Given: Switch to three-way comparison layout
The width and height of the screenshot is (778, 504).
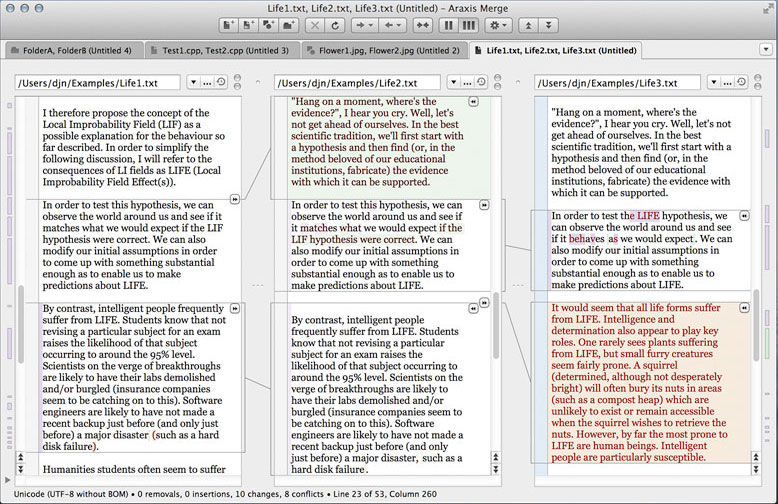Looking at the screenshot, I should (469, 23).
